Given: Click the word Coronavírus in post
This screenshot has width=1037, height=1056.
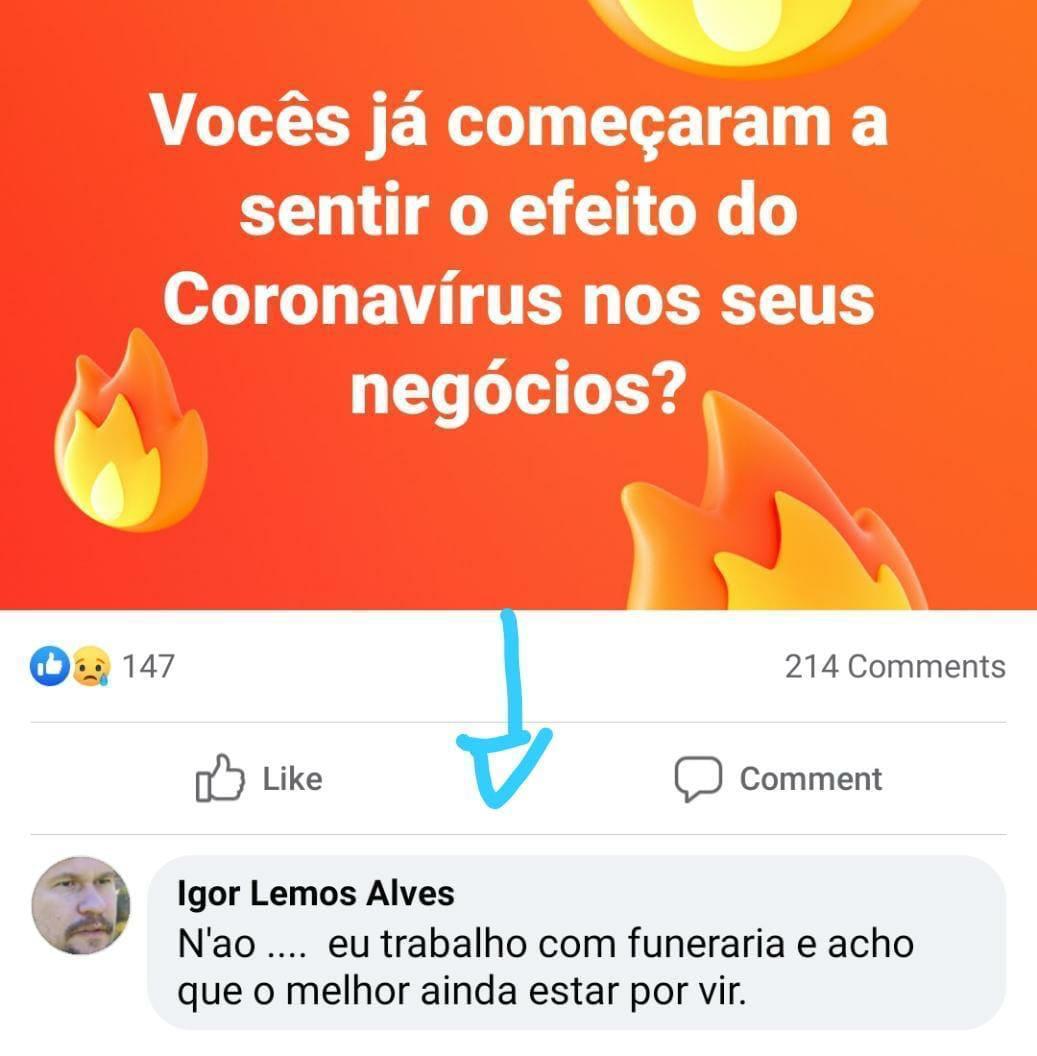Looking at the screenshot, I should pos(362,301).
